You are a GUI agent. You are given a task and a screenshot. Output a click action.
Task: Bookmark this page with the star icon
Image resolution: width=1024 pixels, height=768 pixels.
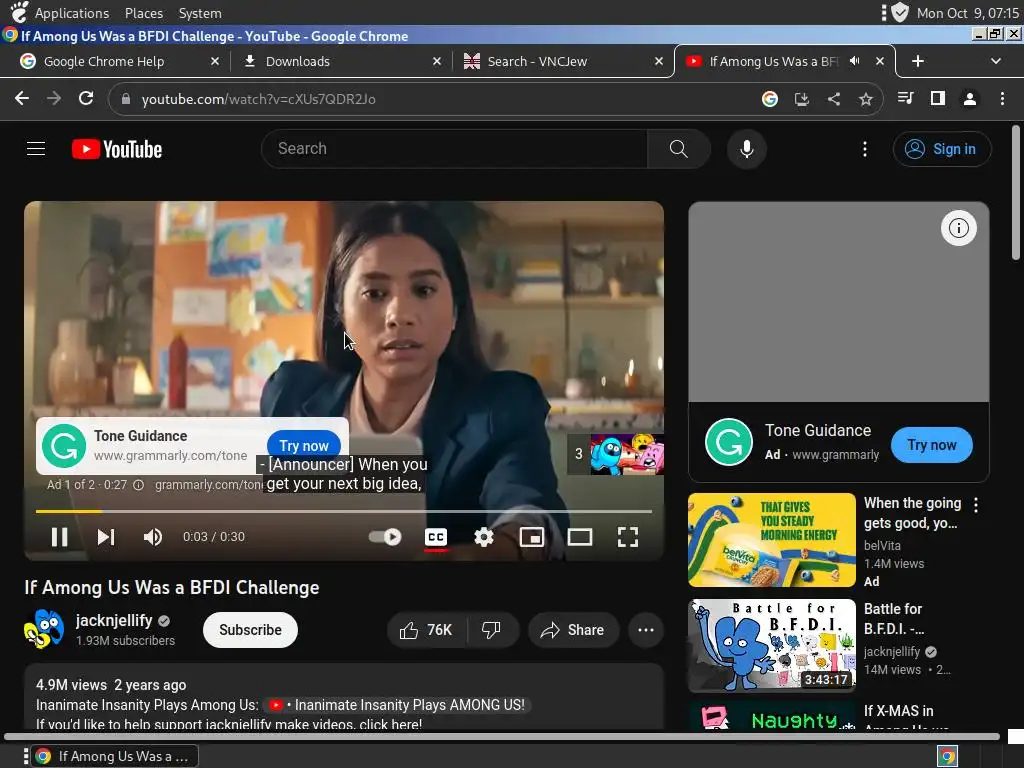tap(866, 99)
